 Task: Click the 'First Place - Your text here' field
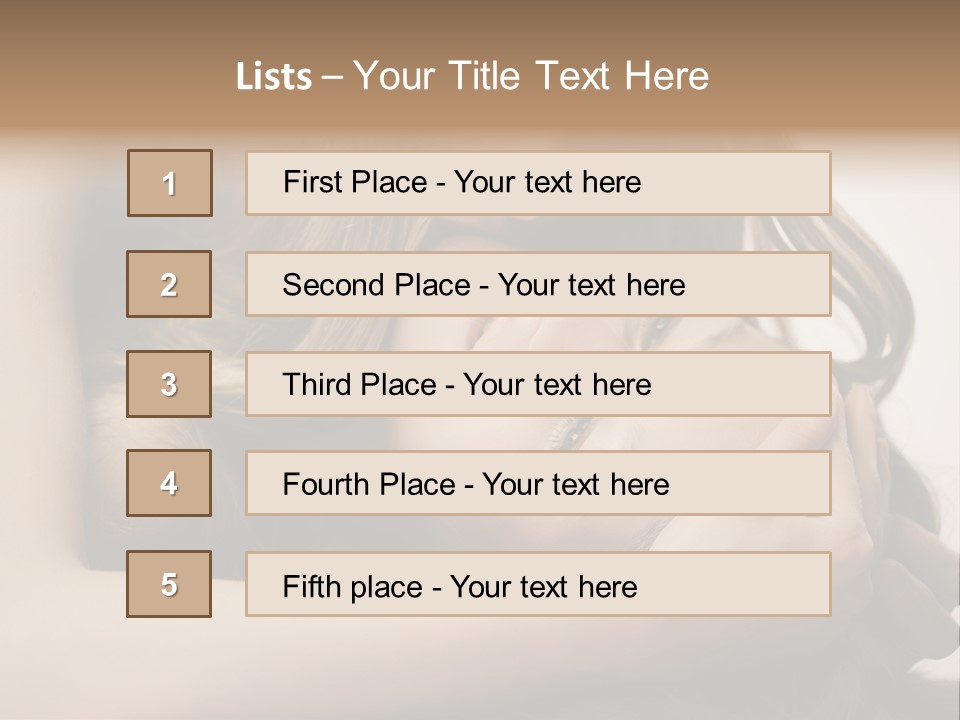[538, 183]
